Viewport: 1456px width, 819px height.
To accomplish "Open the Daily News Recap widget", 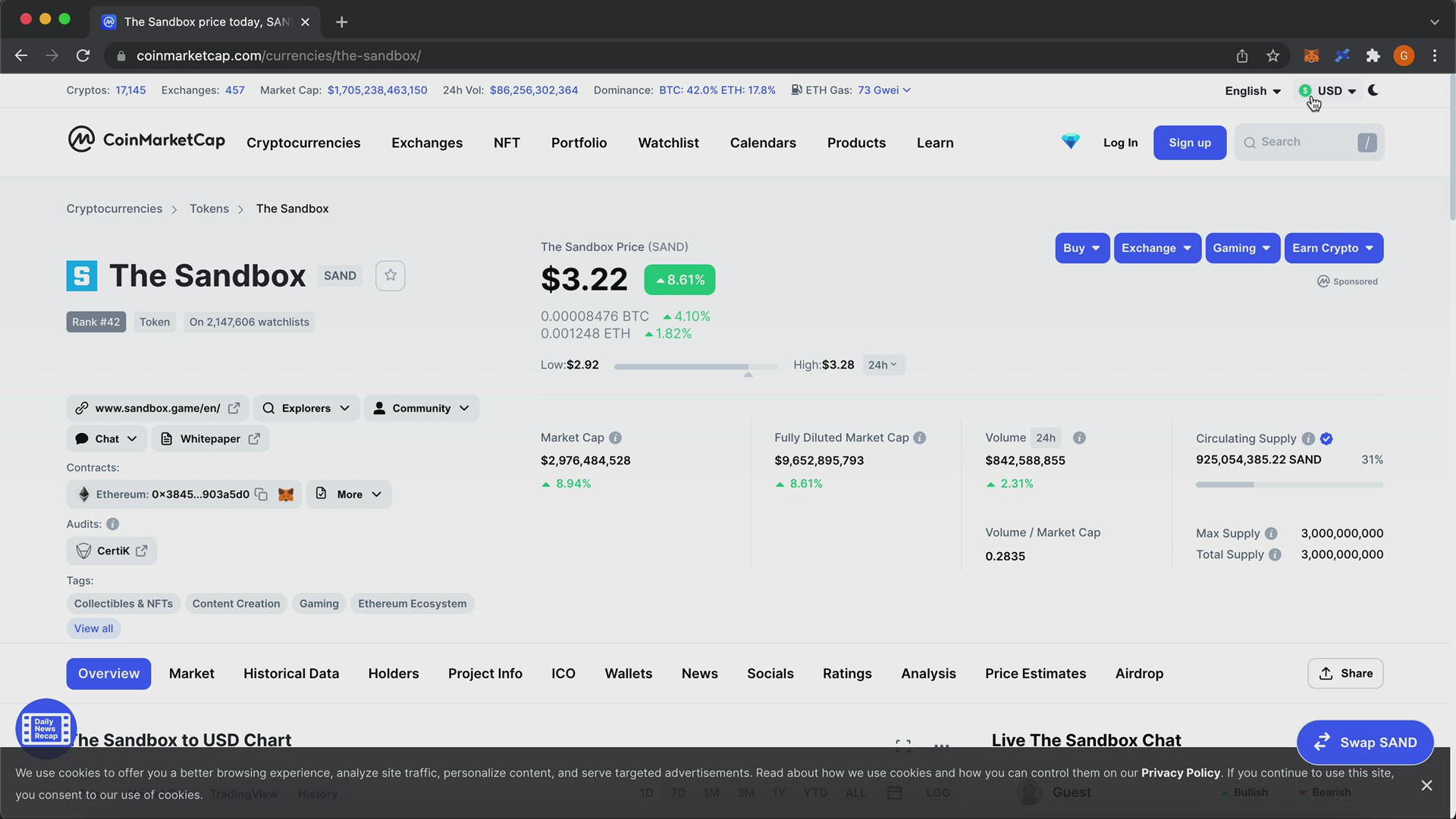I will 45,729.
